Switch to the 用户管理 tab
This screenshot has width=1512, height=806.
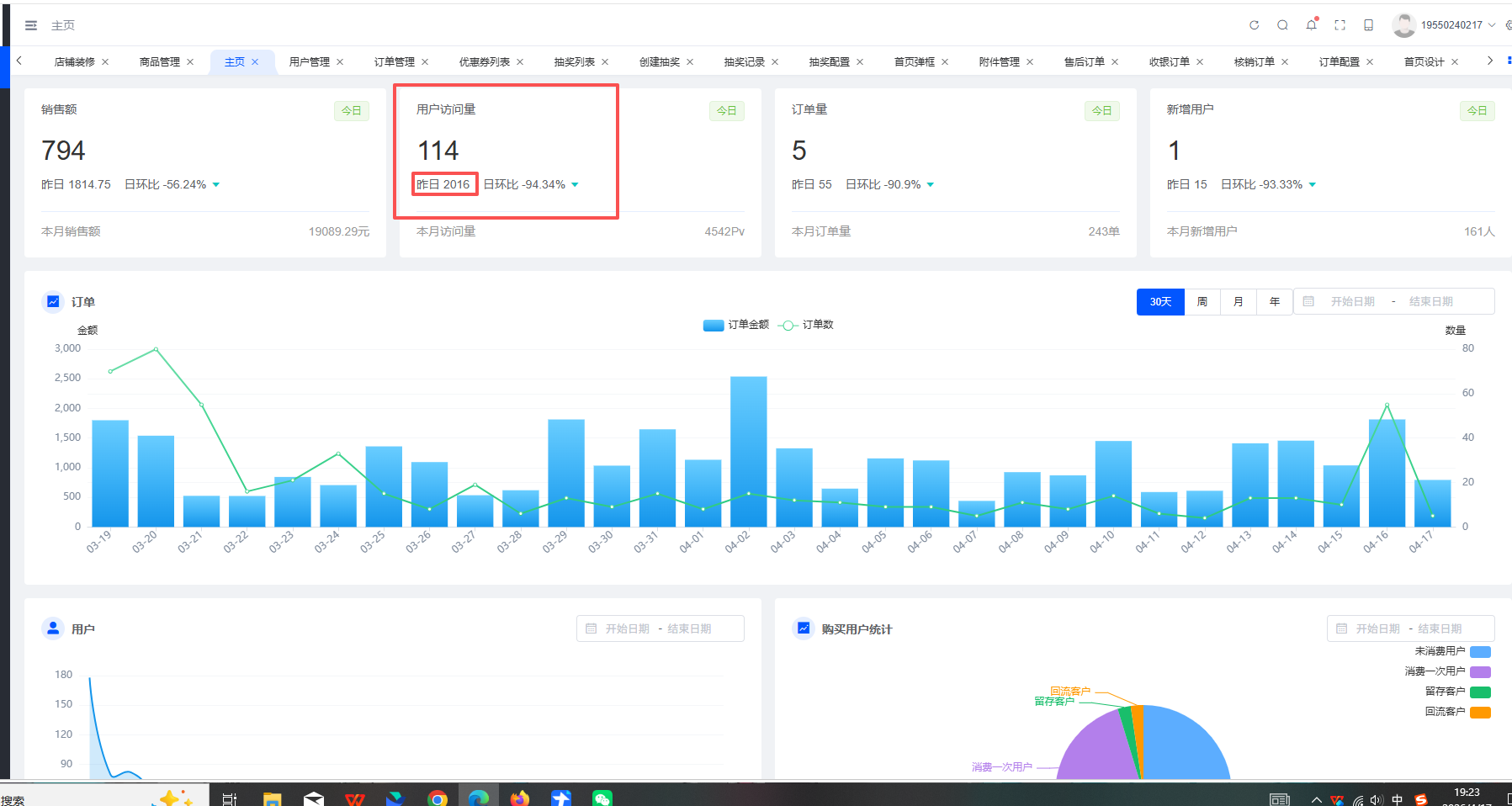[x=309, y=62]
